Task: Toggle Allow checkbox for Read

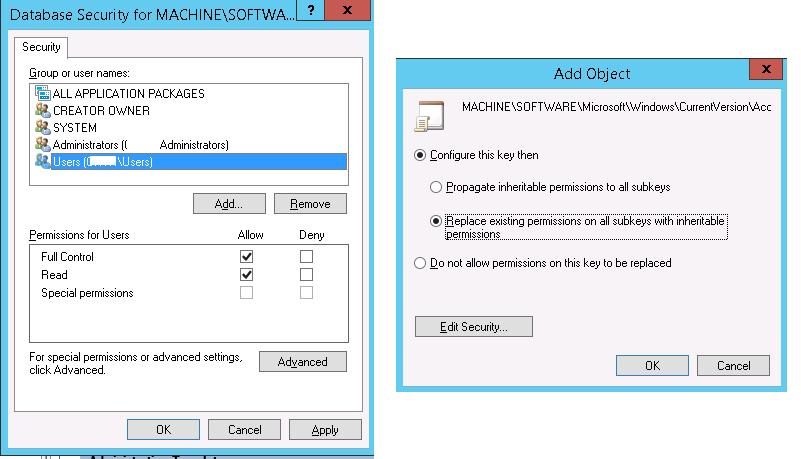Action: click(246, 275)
